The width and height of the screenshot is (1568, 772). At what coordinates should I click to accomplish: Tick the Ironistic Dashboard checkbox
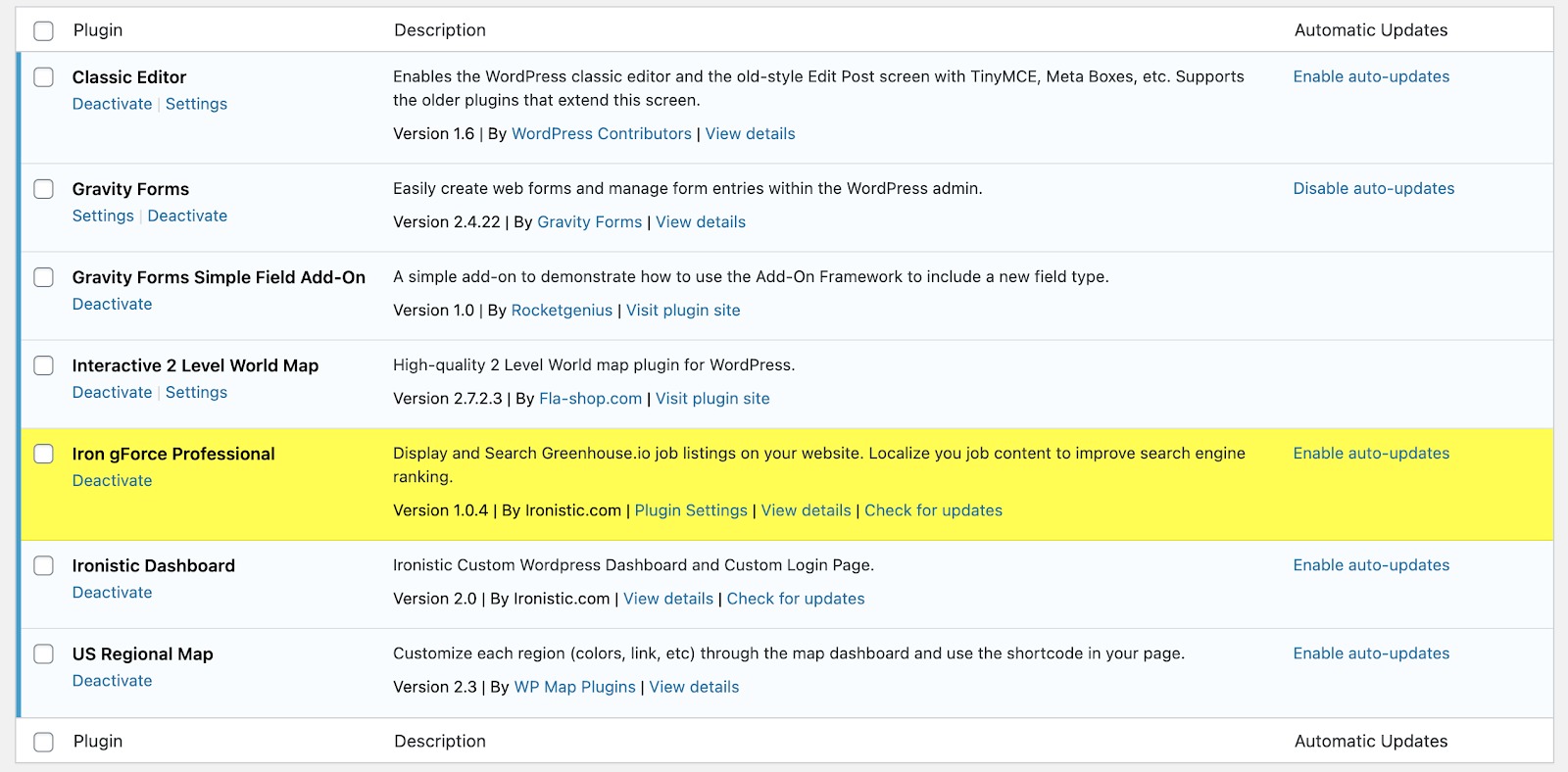pos(44,565)
